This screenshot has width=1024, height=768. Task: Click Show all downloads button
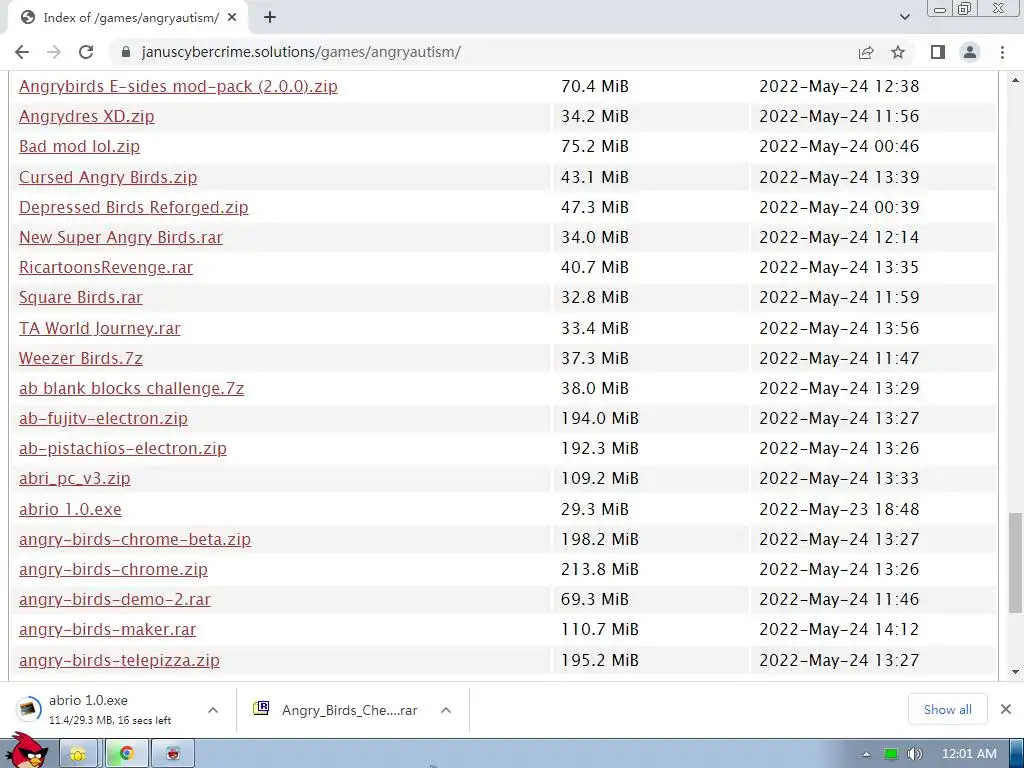[948, 709]
